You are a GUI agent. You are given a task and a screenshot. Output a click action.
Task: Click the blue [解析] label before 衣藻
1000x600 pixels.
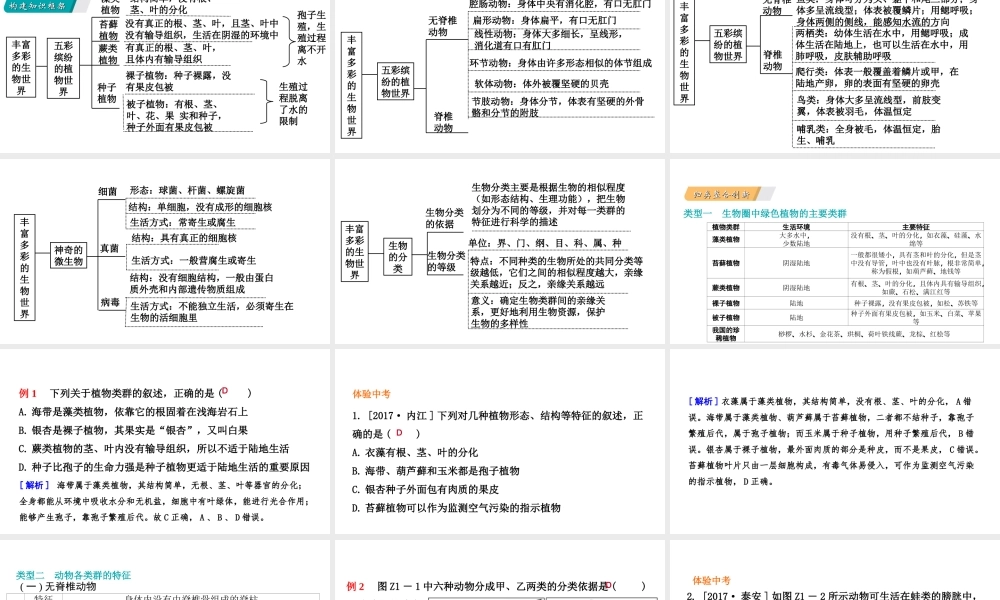[x=703, y=401]
